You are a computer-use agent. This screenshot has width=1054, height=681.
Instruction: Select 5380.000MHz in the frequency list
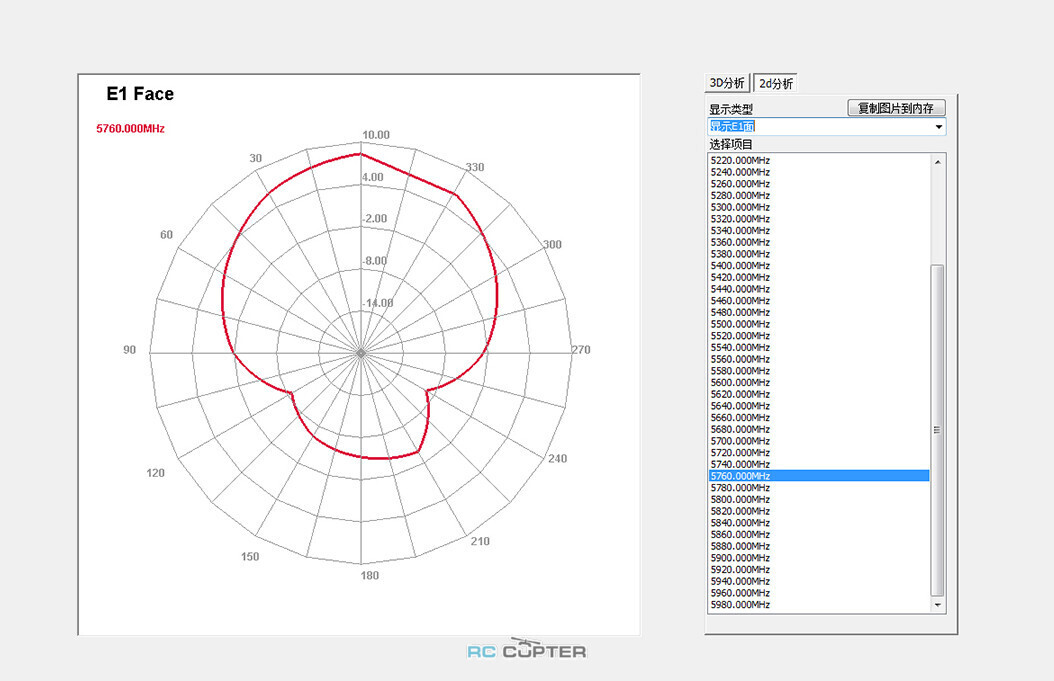click(x=819, y=254)
